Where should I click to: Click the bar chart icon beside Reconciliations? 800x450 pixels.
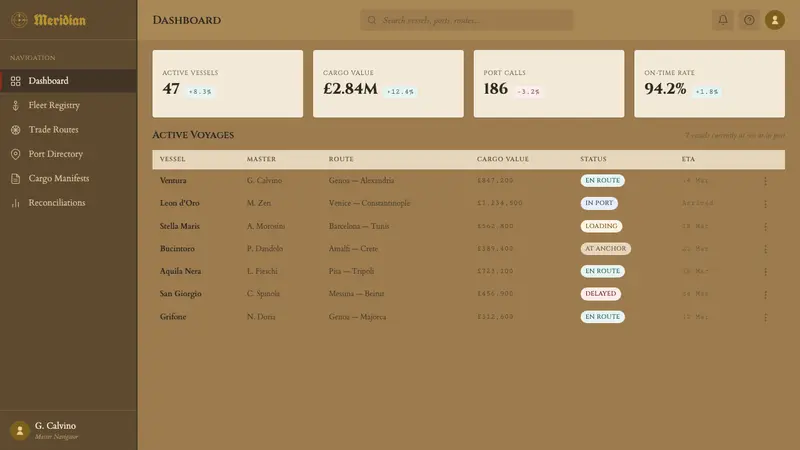(x=15, y=203)
